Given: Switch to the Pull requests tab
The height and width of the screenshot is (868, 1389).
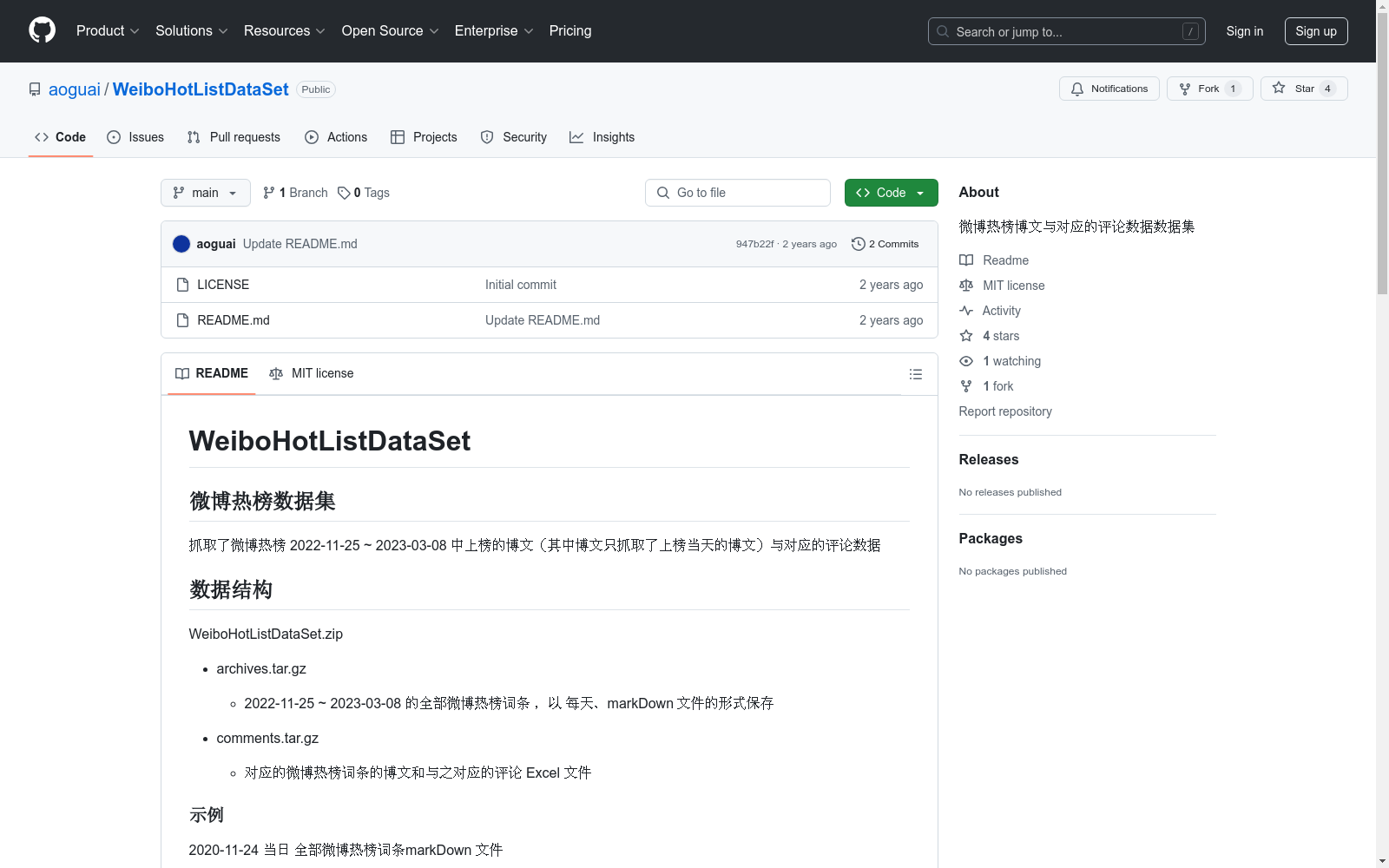Looking at the screenshot, I should pos(234,137).
